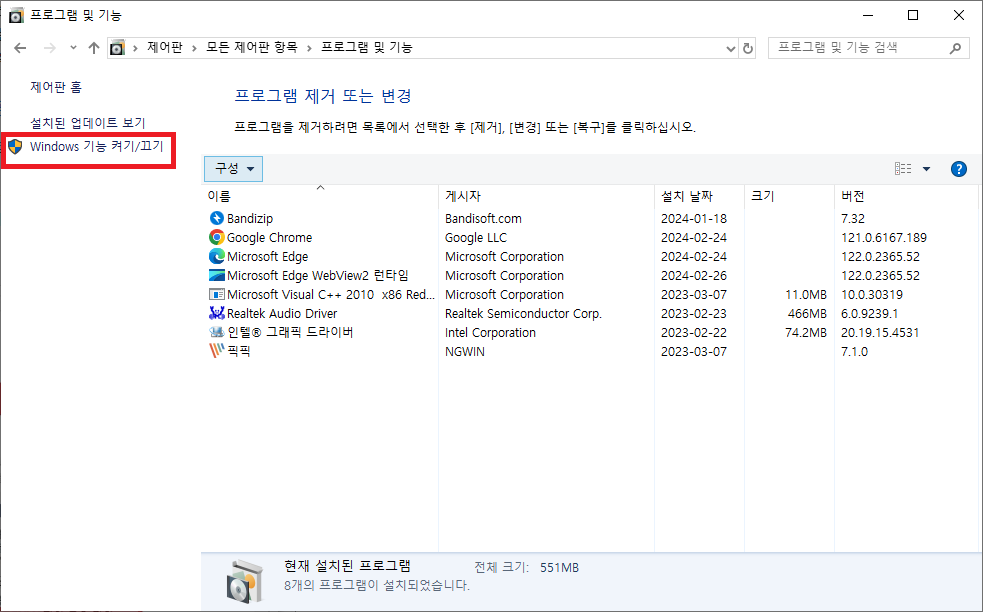Click the 픽픽 program icon

click(x=216, y=351)
